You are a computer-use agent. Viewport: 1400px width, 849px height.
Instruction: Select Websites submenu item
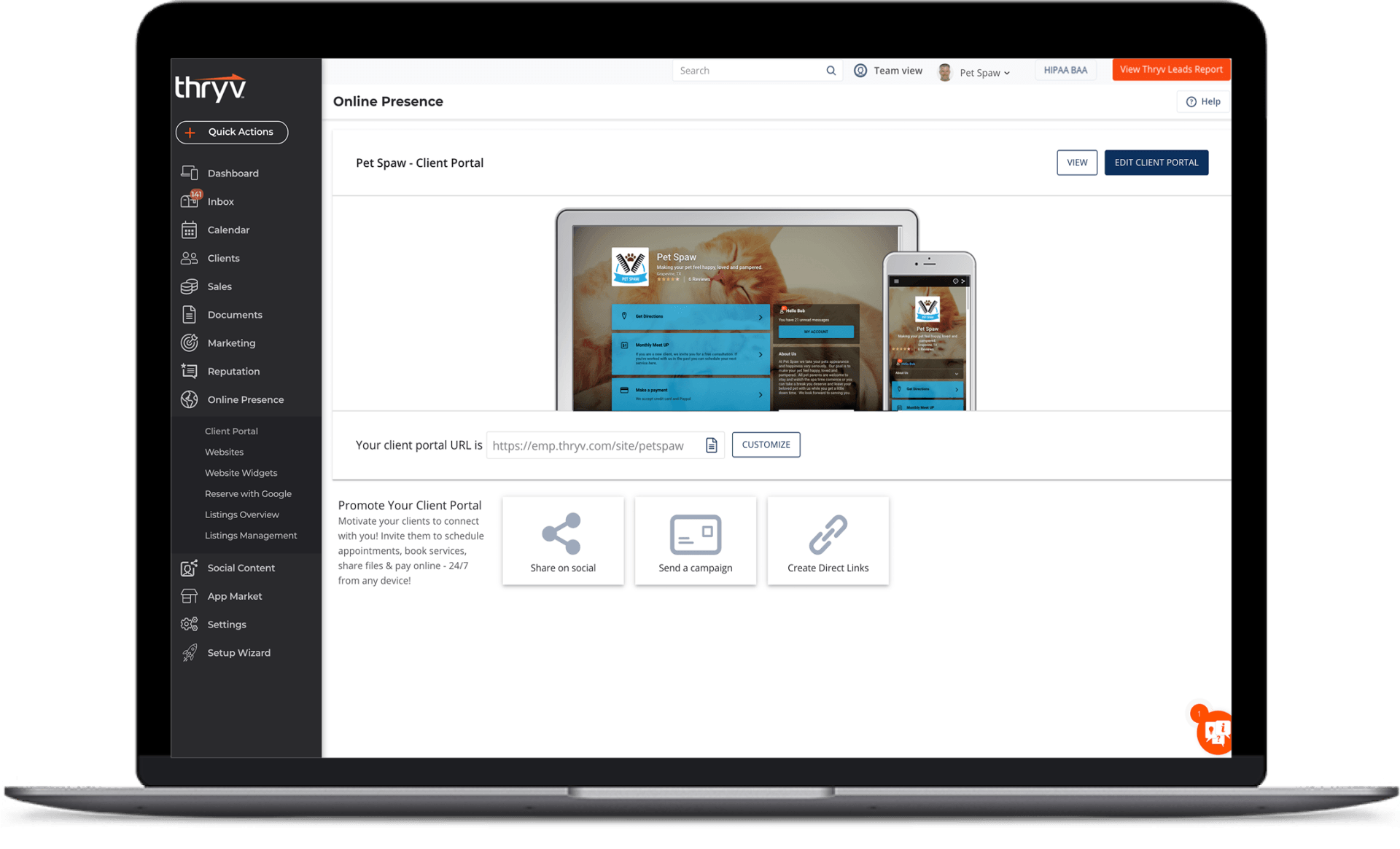pos(224,452)
